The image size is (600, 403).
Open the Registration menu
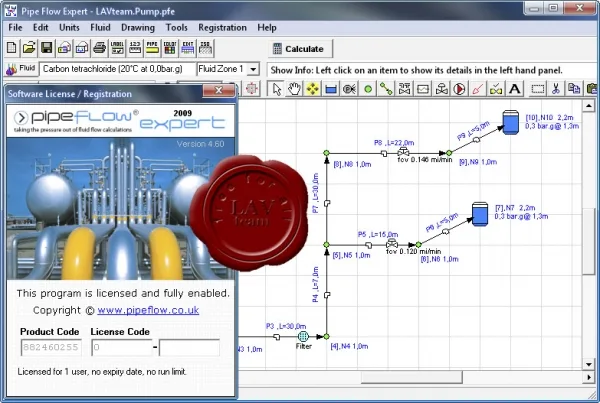[222, 28]
